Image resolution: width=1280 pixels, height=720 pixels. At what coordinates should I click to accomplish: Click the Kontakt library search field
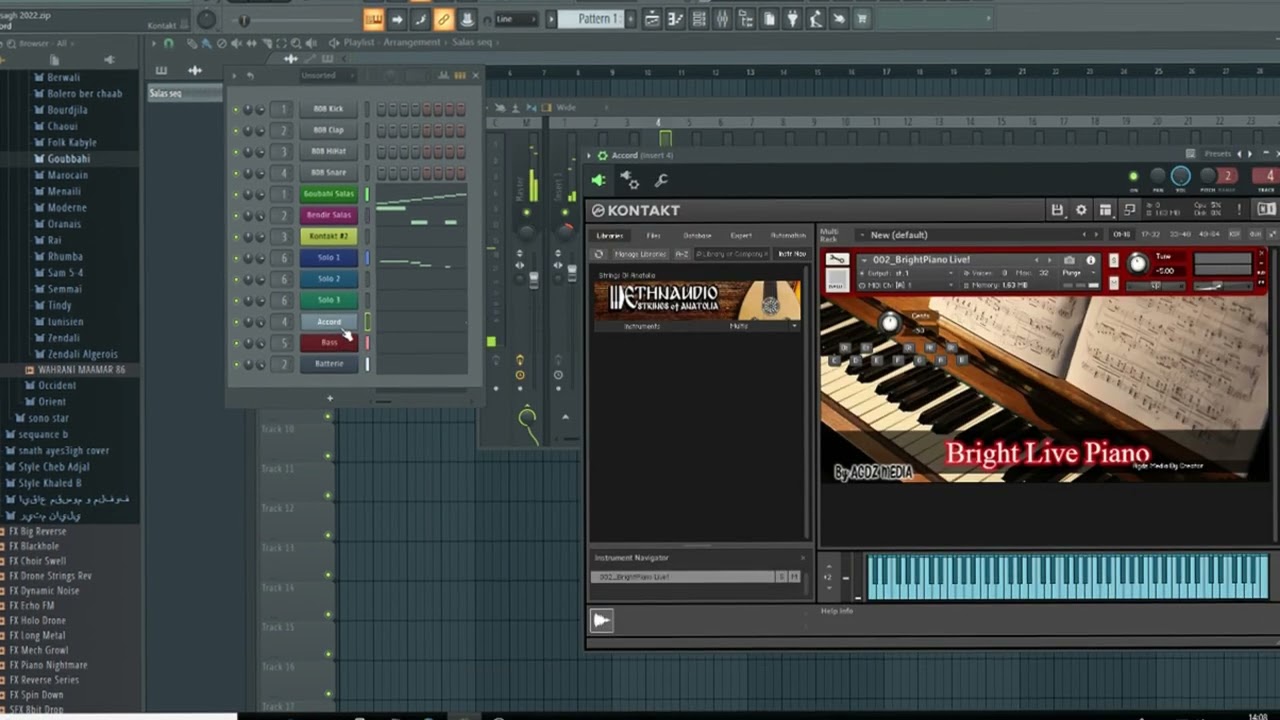(733, 254)
